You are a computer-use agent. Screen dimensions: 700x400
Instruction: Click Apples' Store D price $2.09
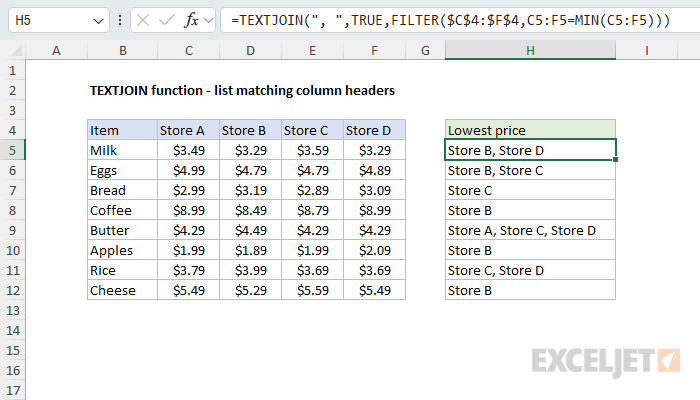tap(375, 250)
